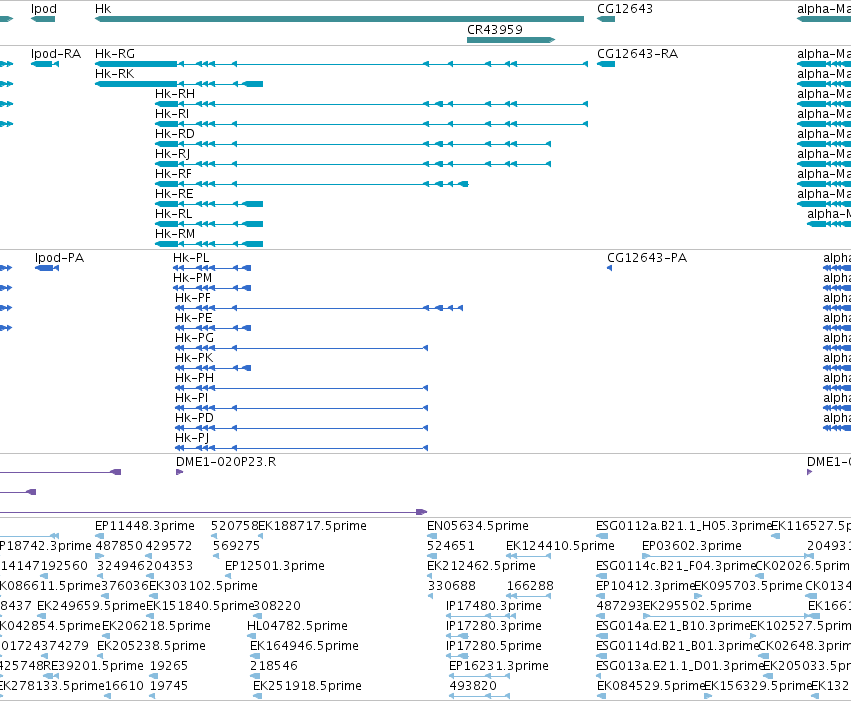Click the EP10412.3prime label
This screenshot has width=851, height=701.
pos(645,586)
